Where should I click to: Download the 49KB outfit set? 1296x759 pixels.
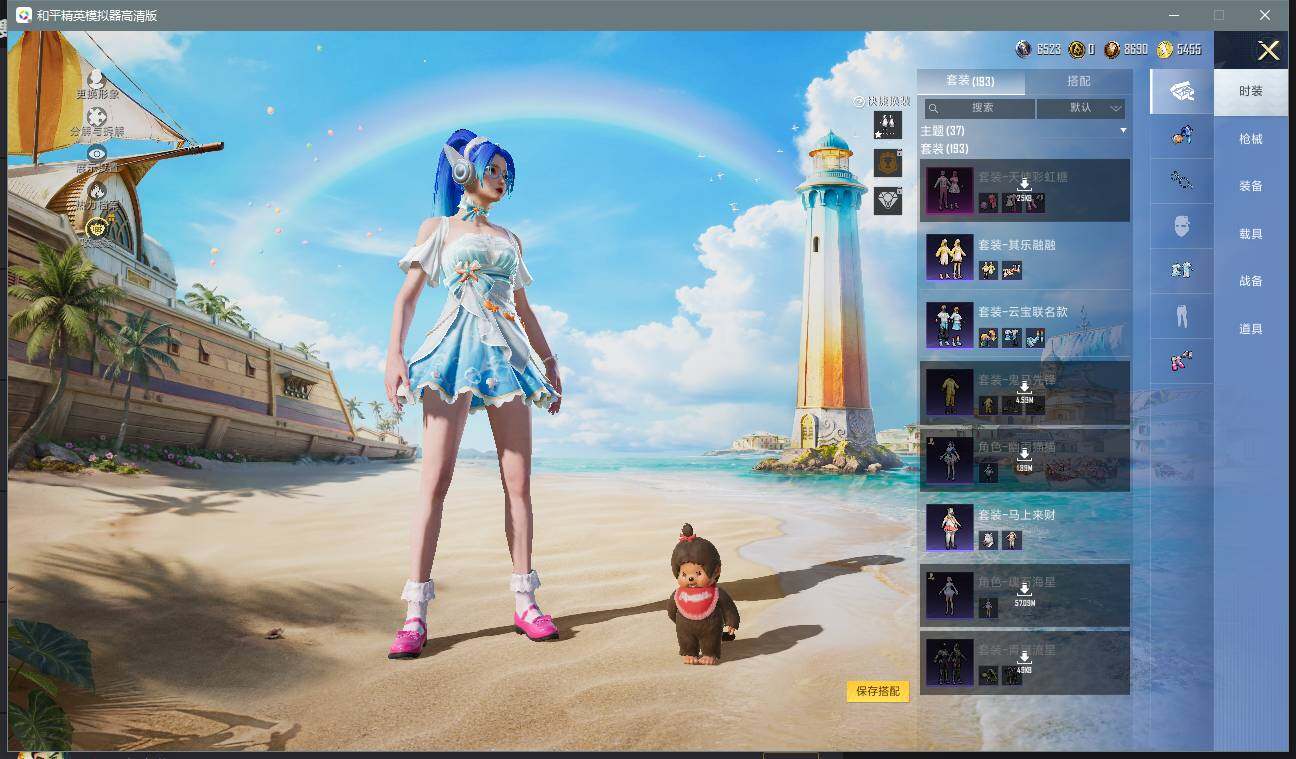(1024, 662)
